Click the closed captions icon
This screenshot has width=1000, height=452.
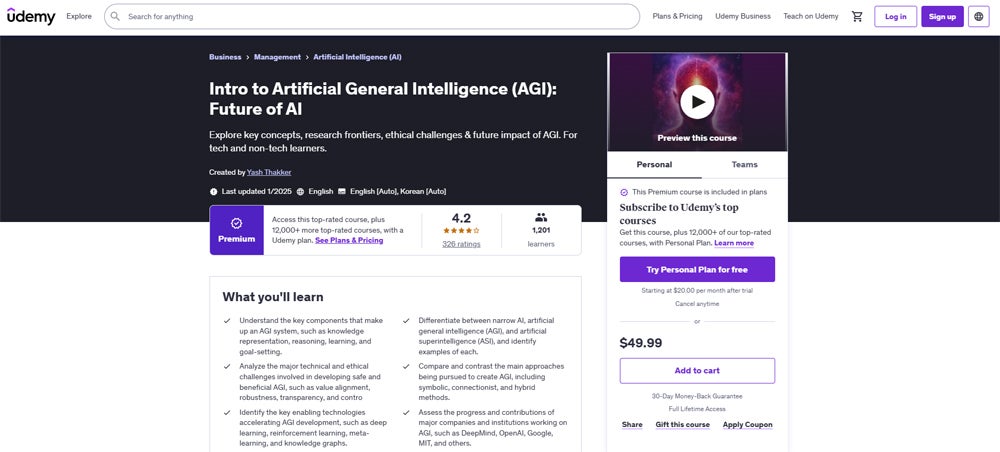(x=342, y=191)
